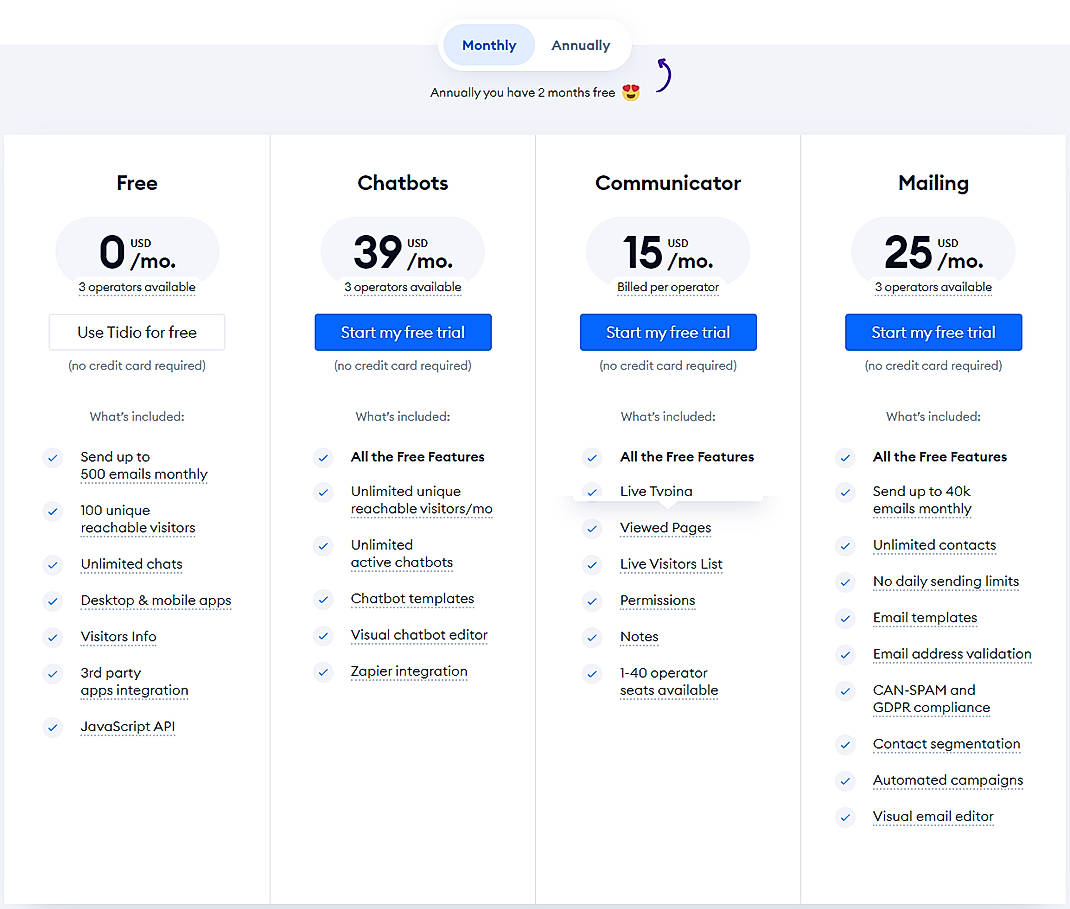Screen dimensions: 1070x909
Task: Switch billing to Annually
Action: click(581, 45)
